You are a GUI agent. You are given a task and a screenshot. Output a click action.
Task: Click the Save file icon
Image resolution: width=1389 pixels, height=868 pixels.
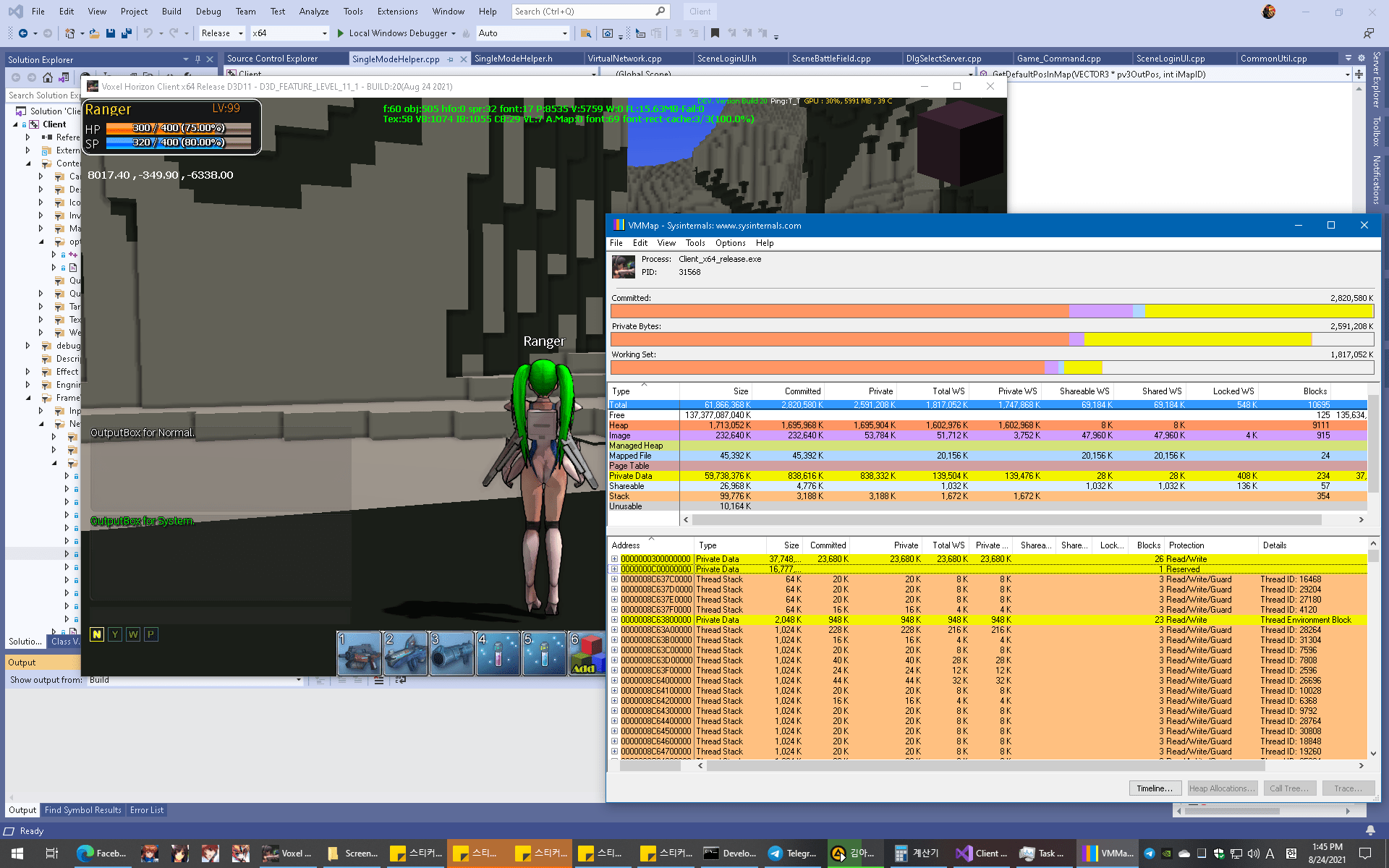tap(111, 33)
